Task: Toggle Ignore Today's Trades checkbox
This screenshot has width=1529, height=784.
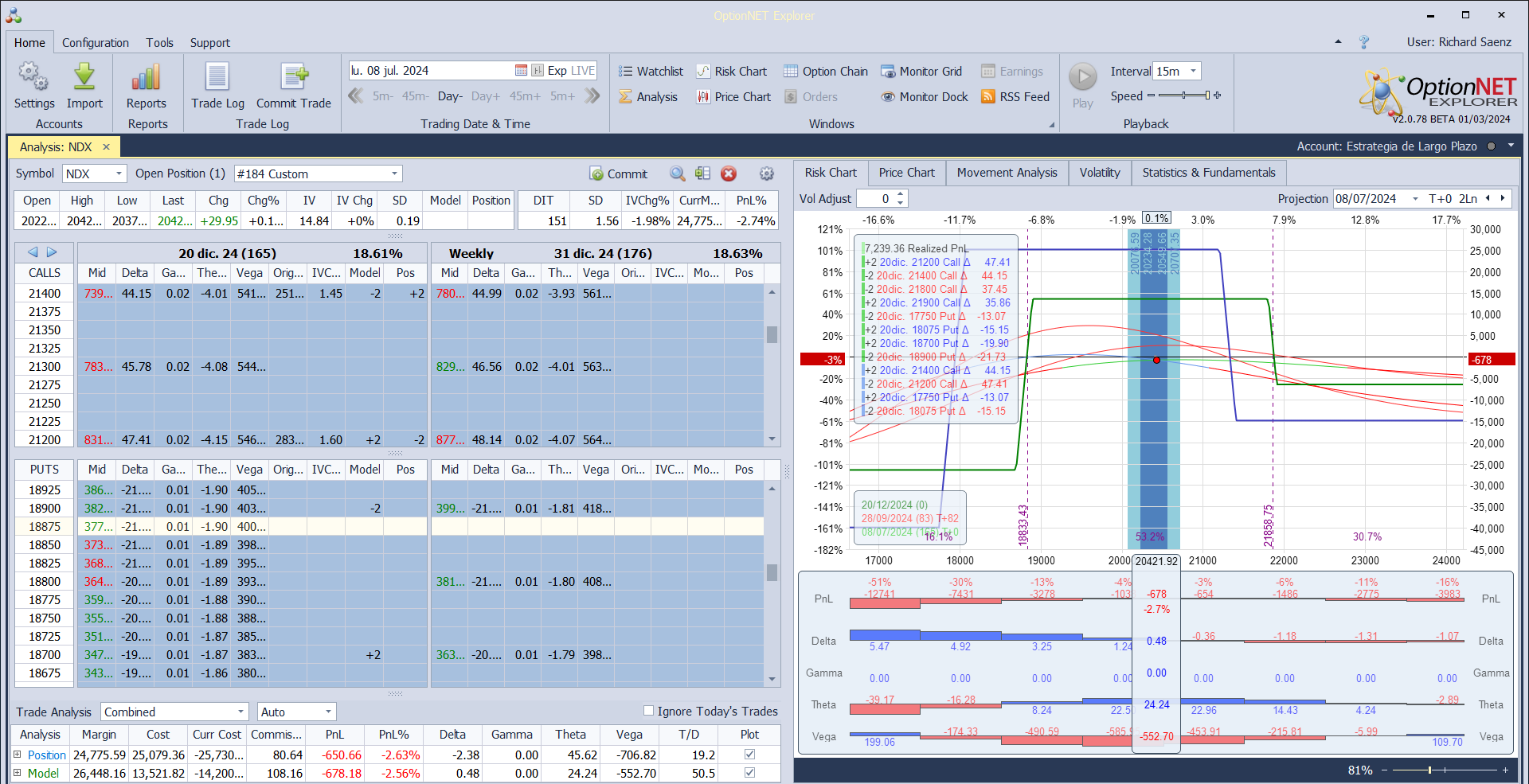Action: tap(648, 711)
